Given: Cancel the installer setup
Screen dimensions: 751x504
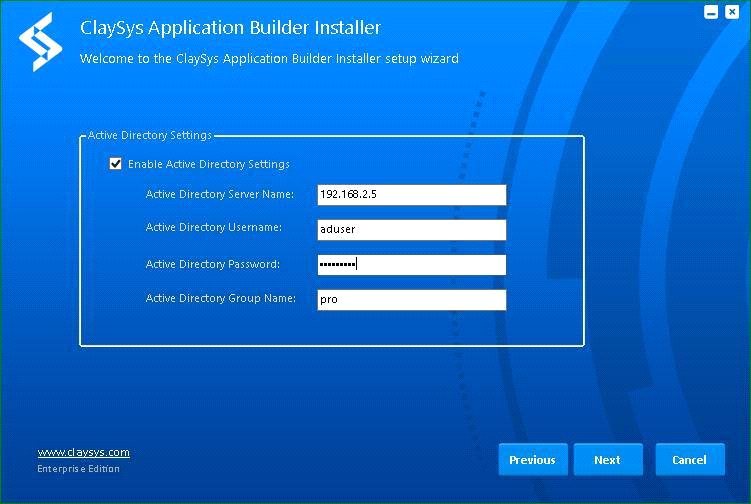Looking at the screenshot, I should pyautogui.click(x=690, y=459).
